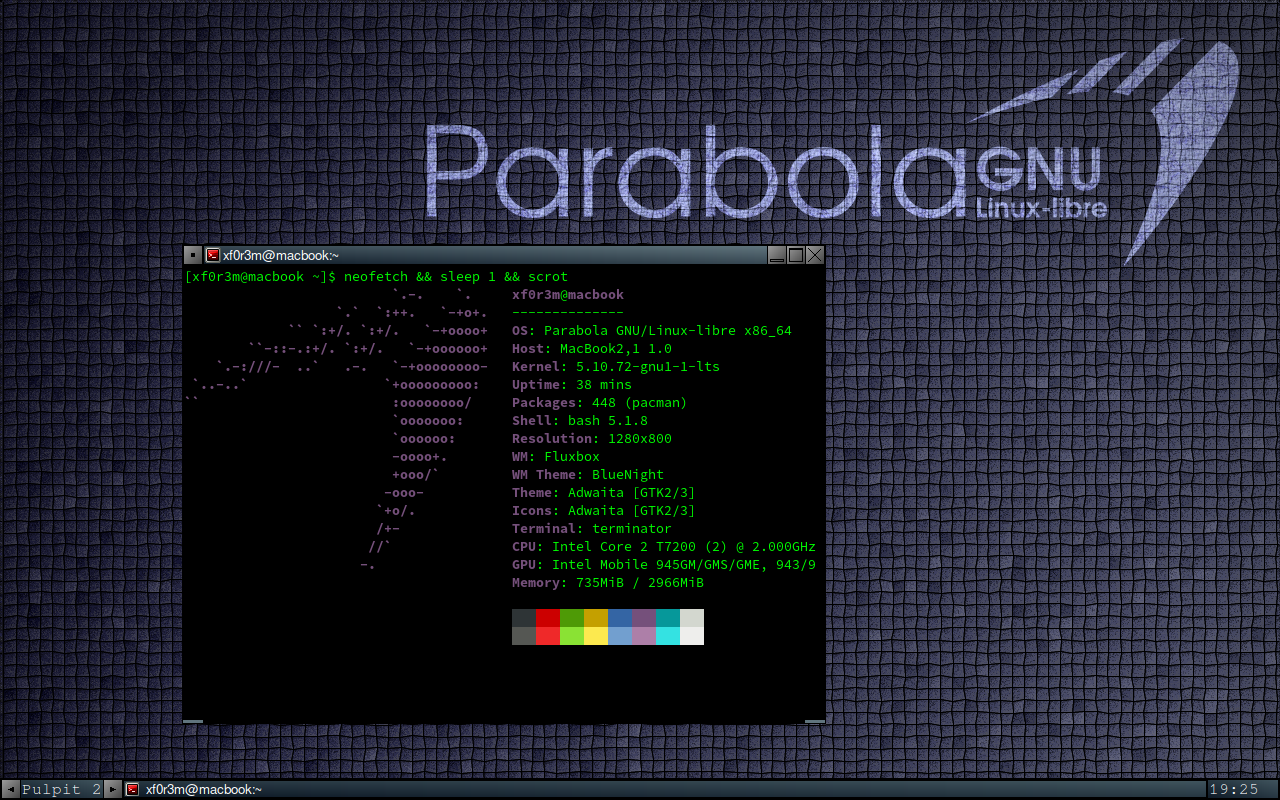The image size is (1280, 800).
Task: Close the xf0r3m@macbook terminal window
Action: 815,255
